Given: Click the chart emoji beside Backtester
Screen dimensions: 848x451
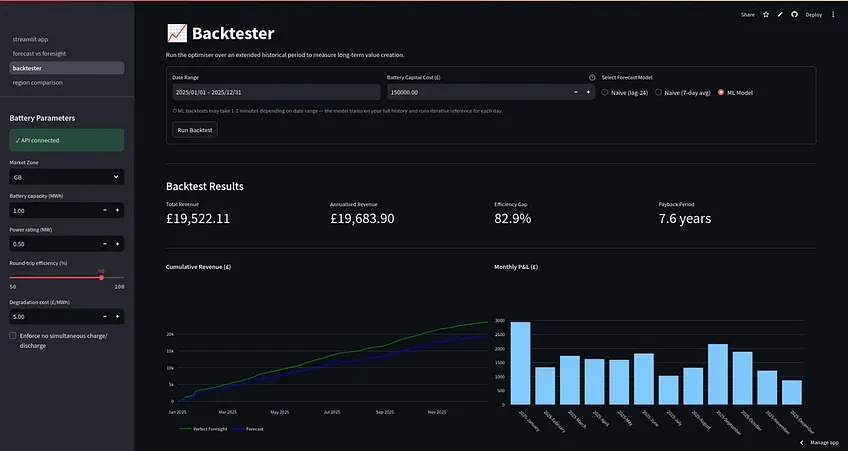Looking at the screenshot, I should coord(177,34).
